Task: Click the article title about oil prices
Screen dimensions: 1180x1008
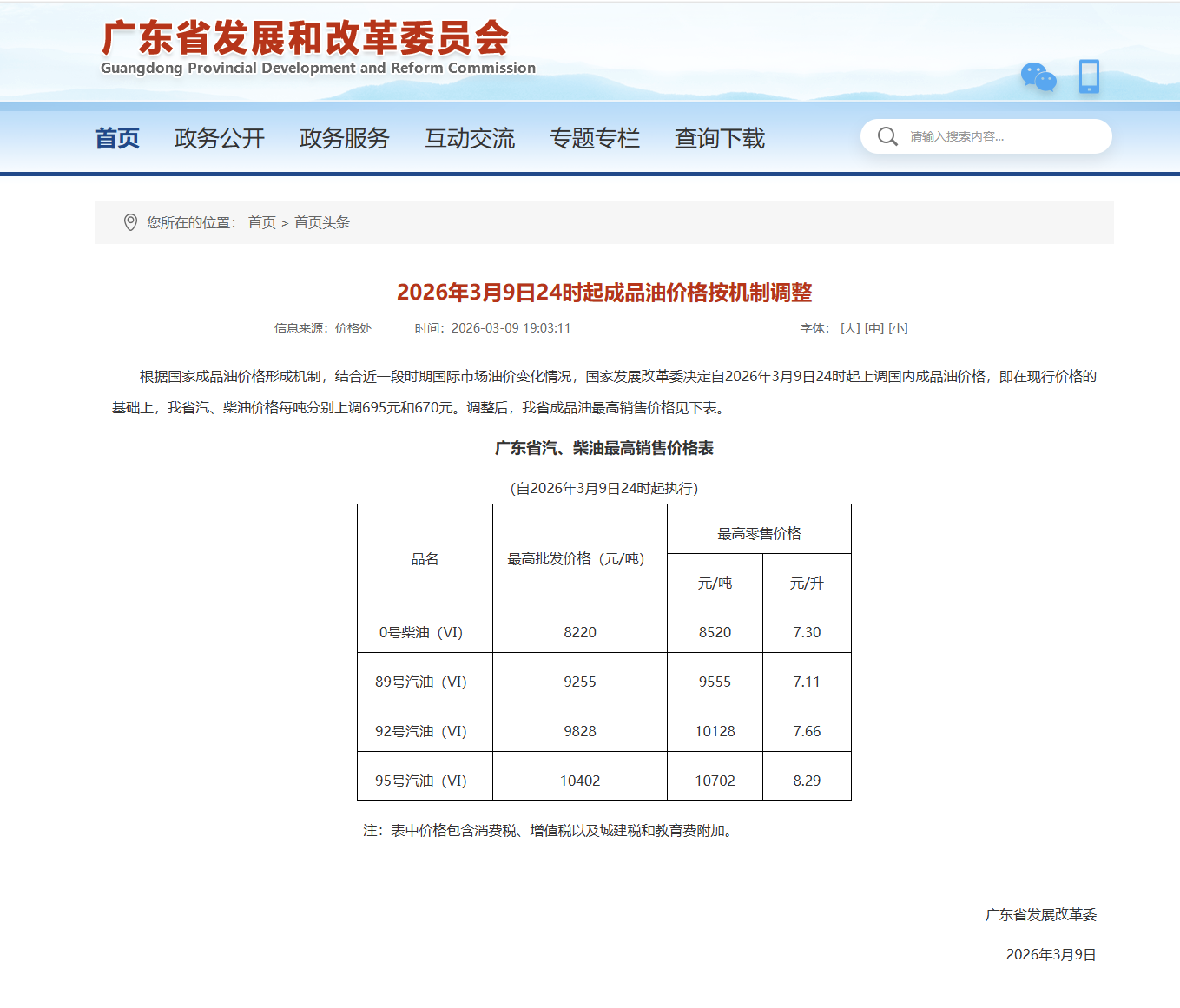Action: (x=604, y=293)
